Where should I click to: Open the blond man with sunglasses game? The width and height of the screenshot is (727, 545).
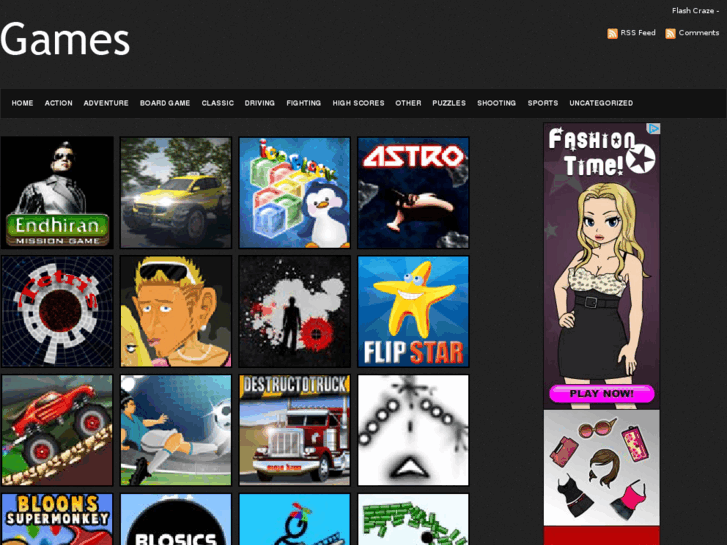click(x=176, y=311)
